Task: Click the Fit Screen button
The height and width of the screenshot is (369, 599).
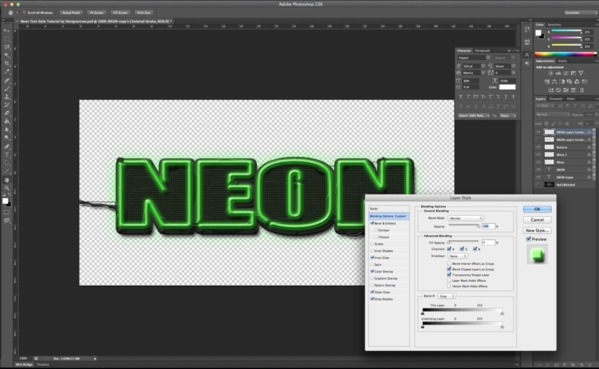Action: tap(97, 13)
